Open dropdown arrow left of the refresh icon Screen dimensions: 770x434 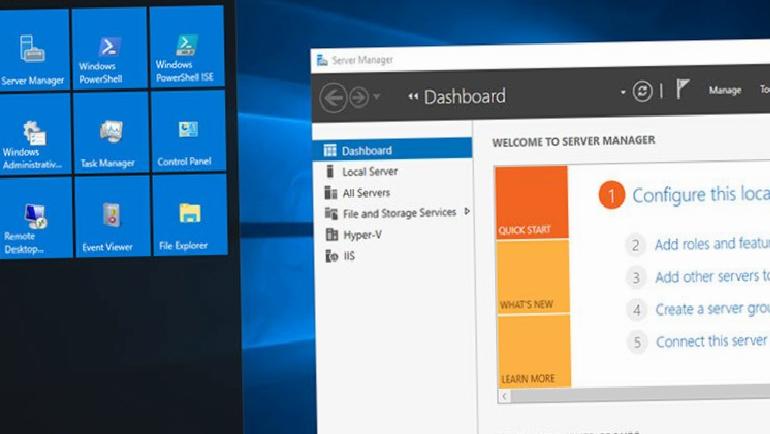coord(623,92)
